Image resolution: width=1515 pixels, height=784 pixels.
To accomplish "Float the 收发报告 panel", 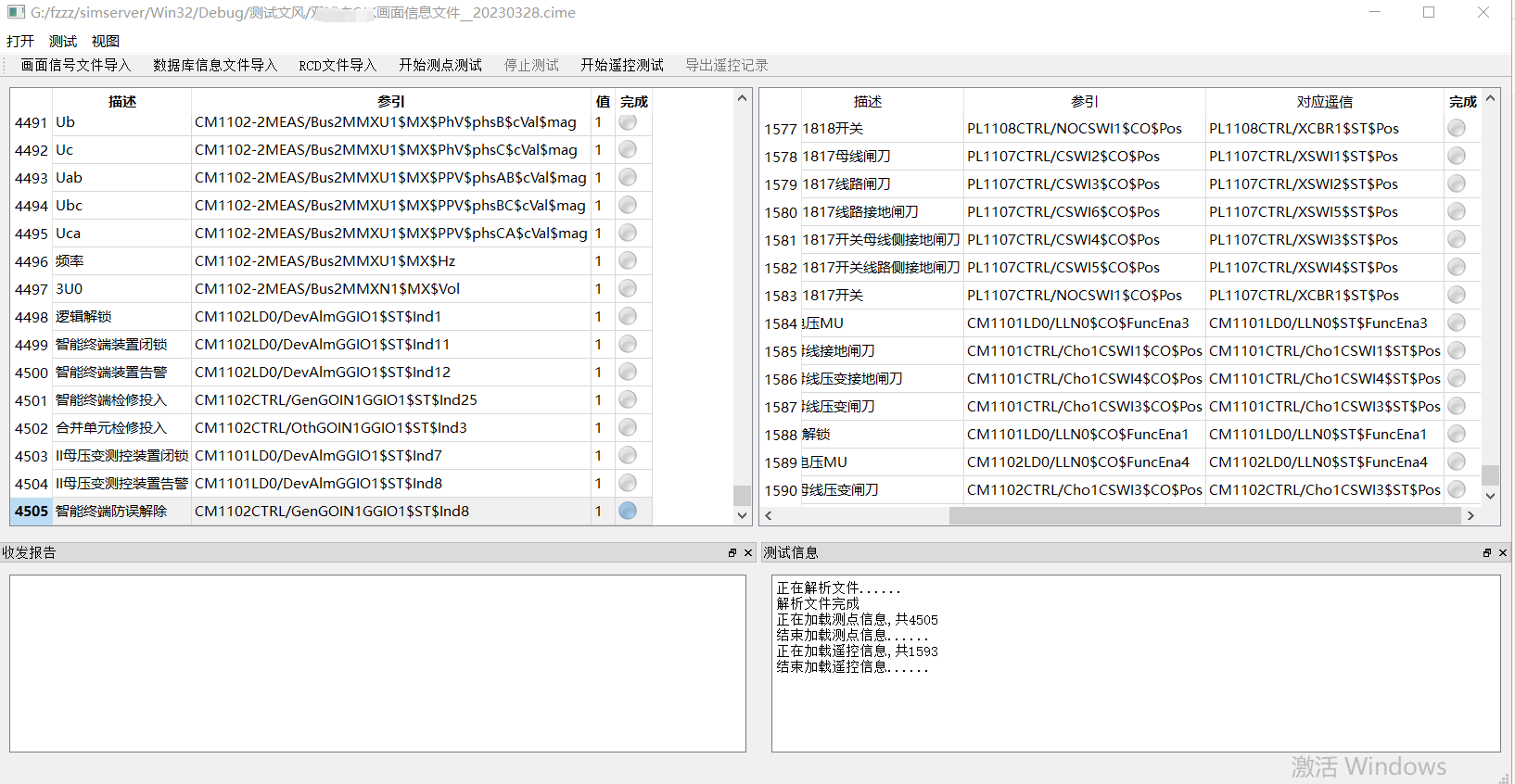I will point(732,552).
